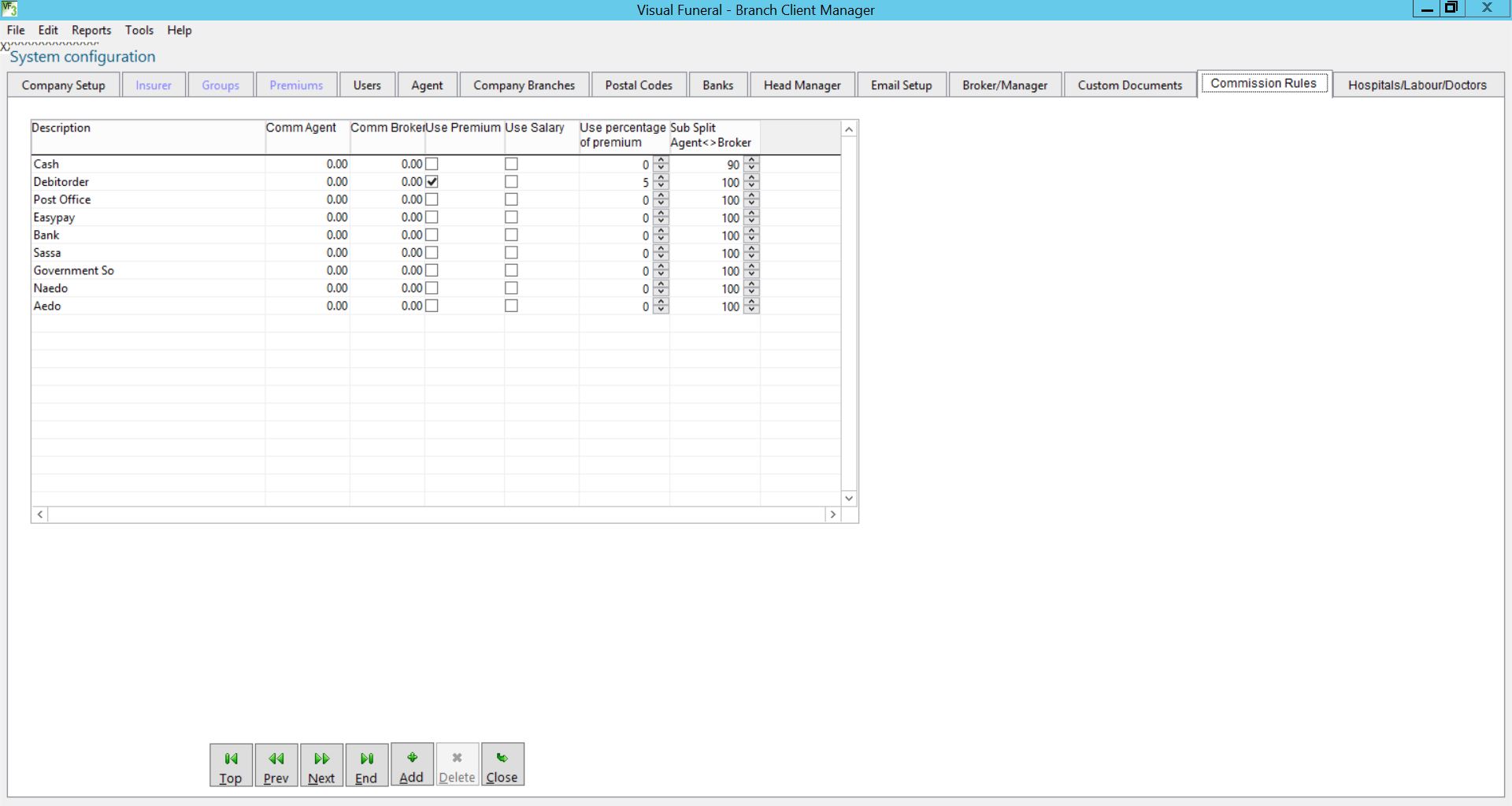The image size is (1512, 806).
Task: Increase Cash Sub Split value with up arrow
Action: point(752,160)
